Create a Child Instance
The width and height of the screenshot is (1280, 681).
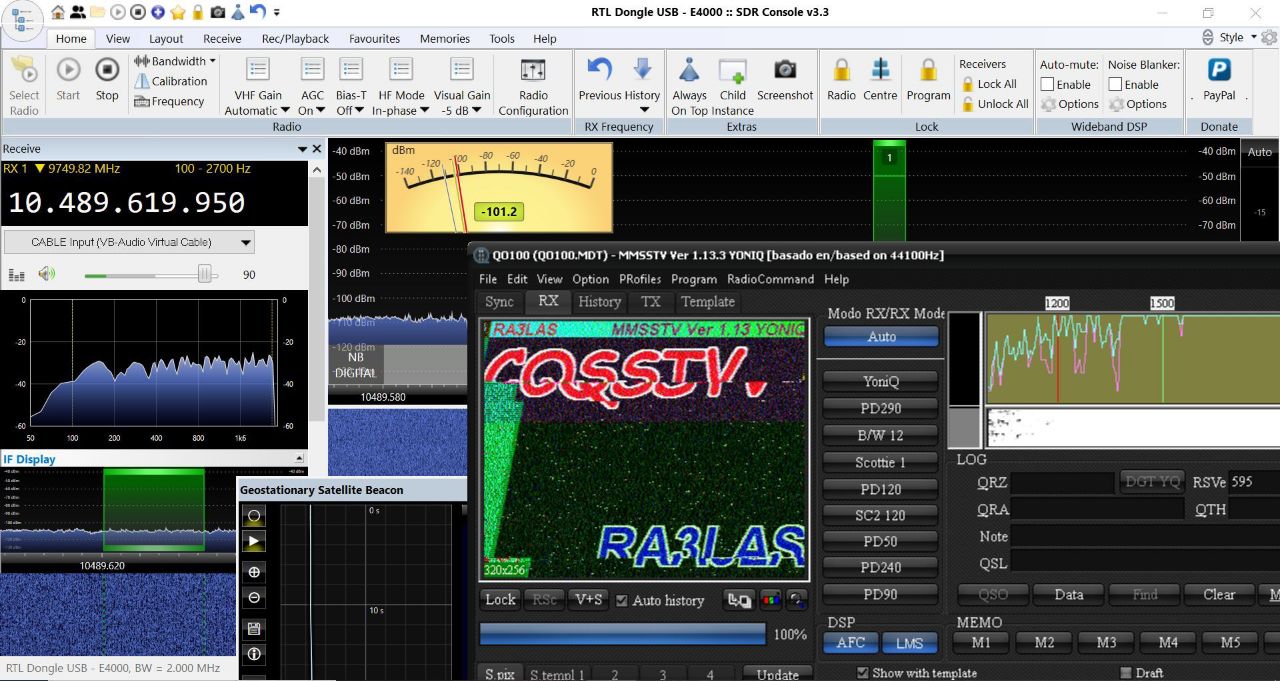click(733, 85)
